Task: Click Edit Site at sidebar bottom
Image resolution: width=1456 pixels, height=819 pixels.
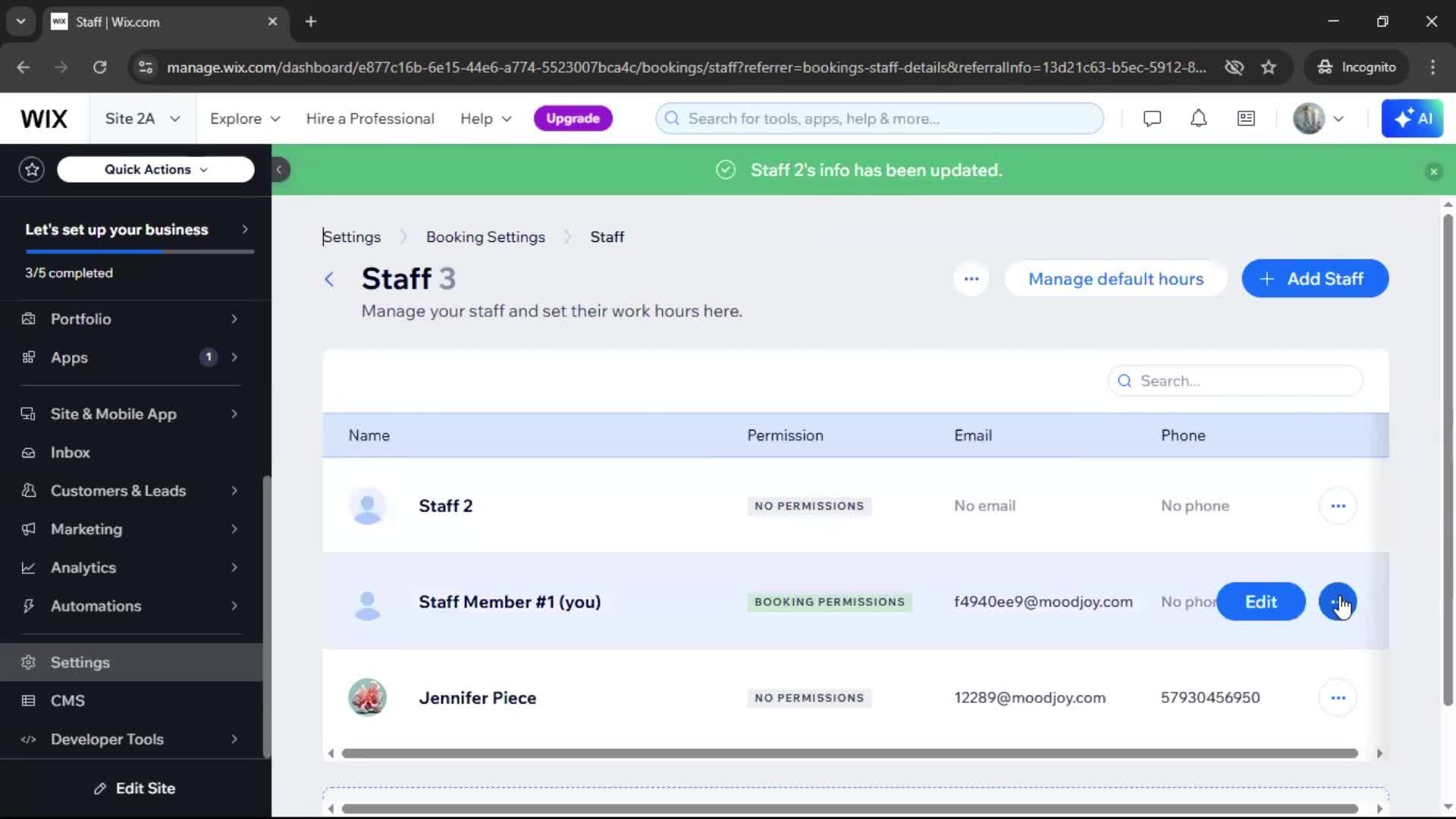Action: 135,789
